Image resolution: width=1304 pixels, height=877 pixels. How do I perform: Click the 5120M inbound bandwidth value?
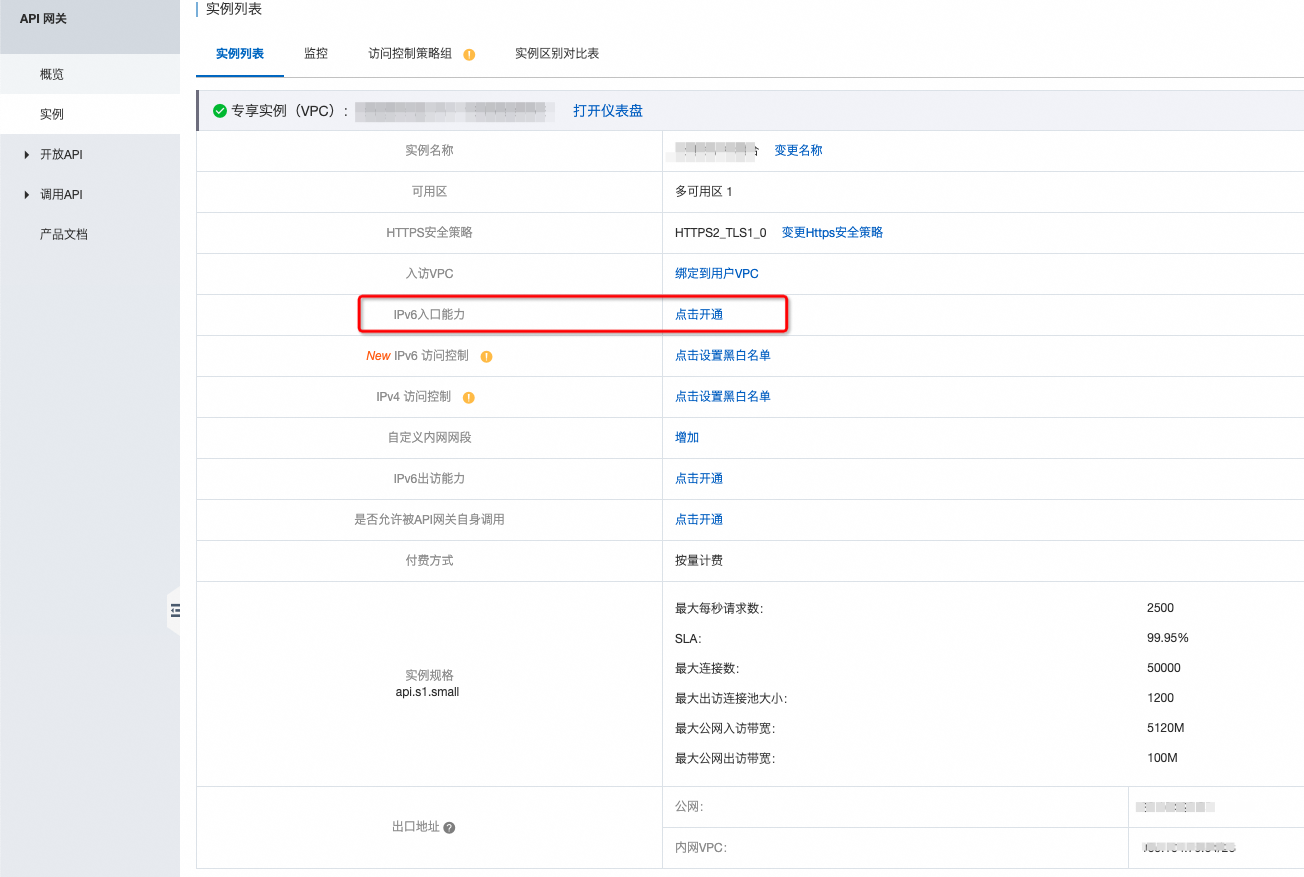pos(1166,728)
